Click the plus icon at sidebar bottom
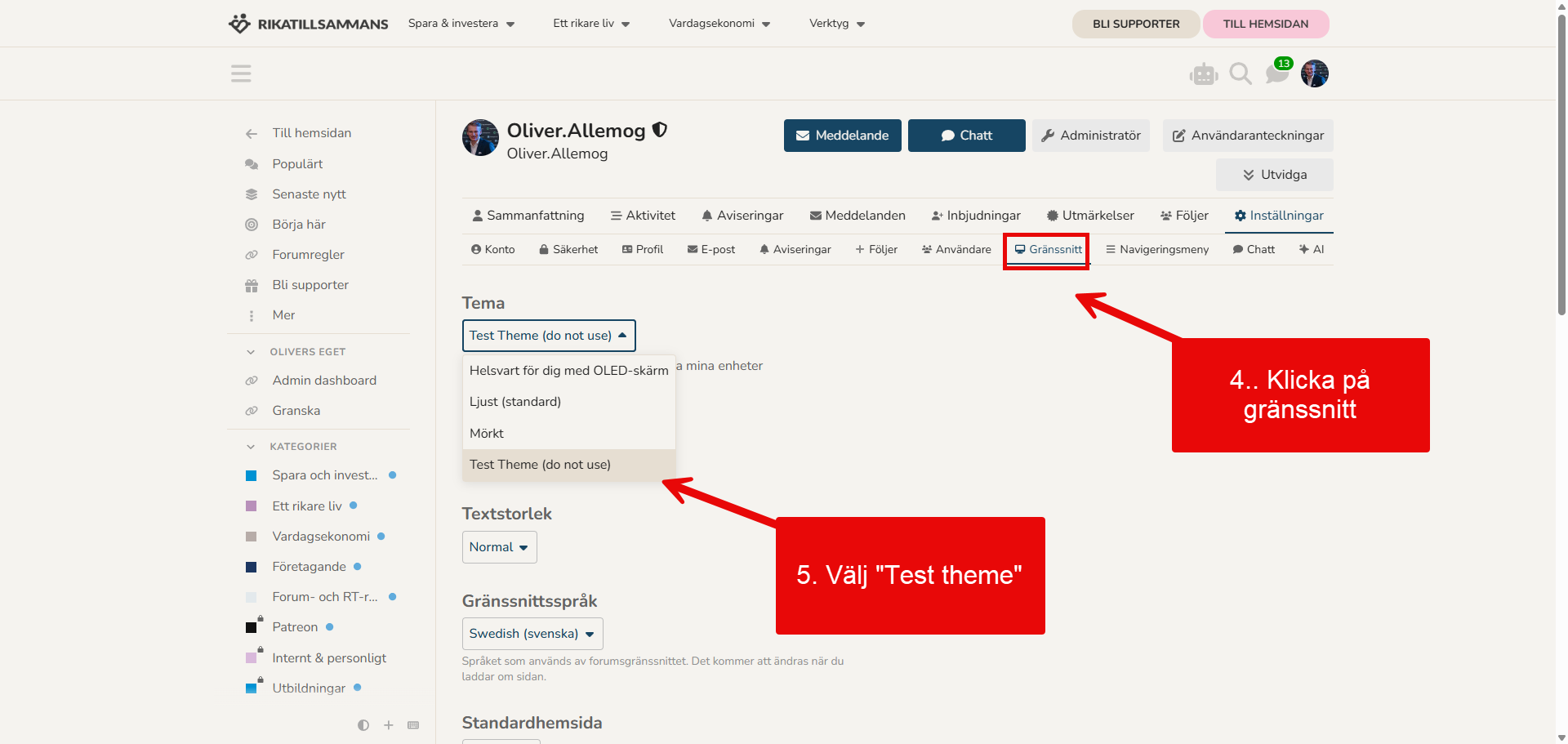This screenshot has height=744, width=1568. pyautogui.click(x=389, y=725)
